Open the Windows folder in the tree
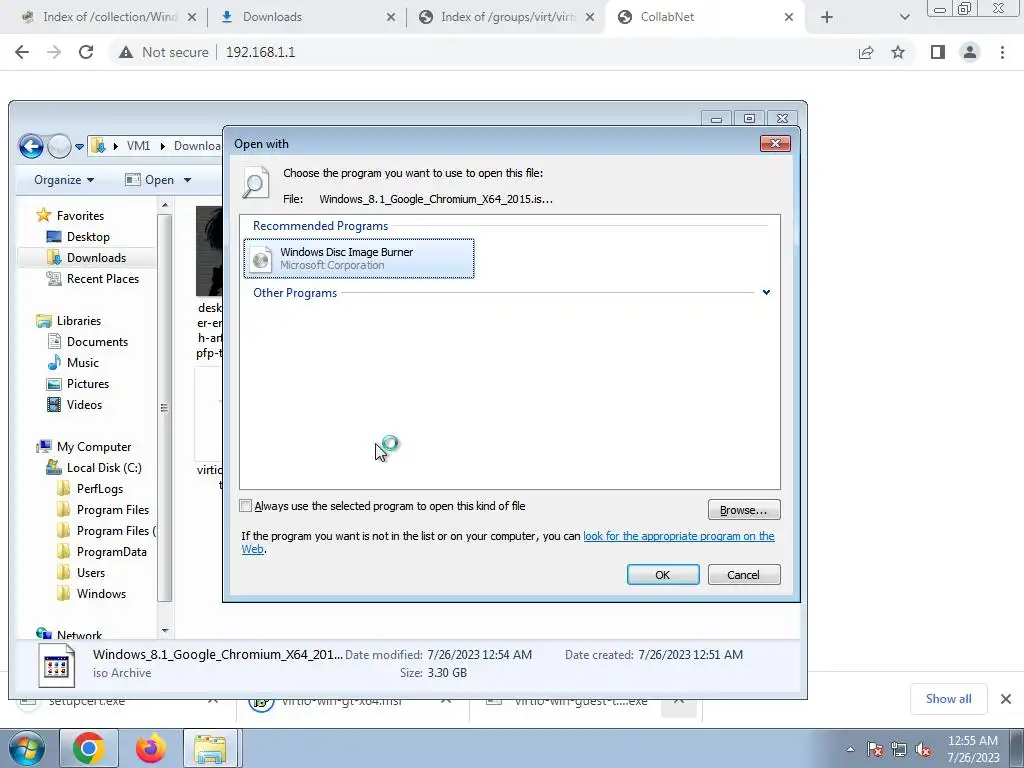 tap(101, 594)
